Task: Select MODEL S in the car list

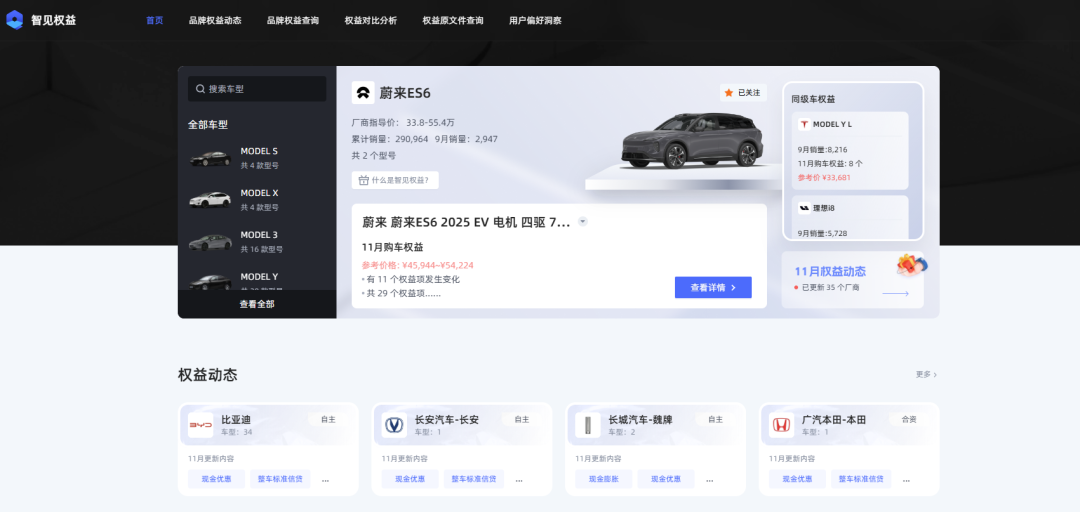Action: click(257, 158)
